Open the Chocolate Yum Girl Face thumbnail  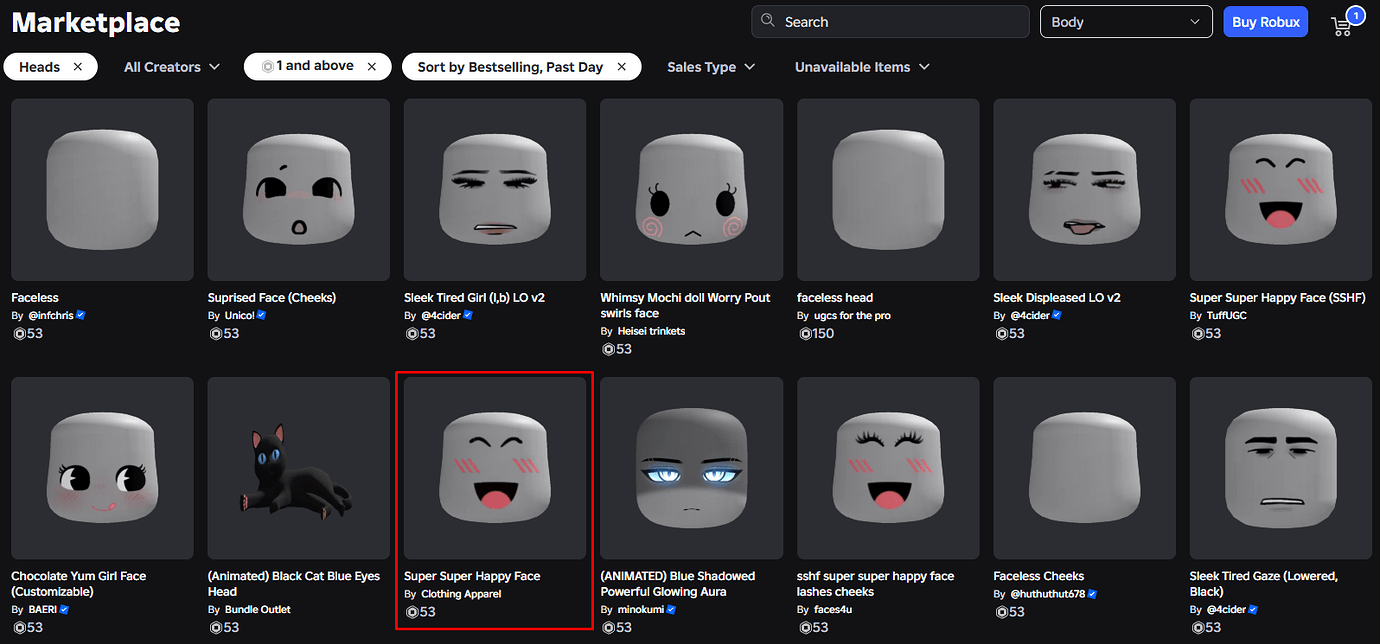click(102, 468)
